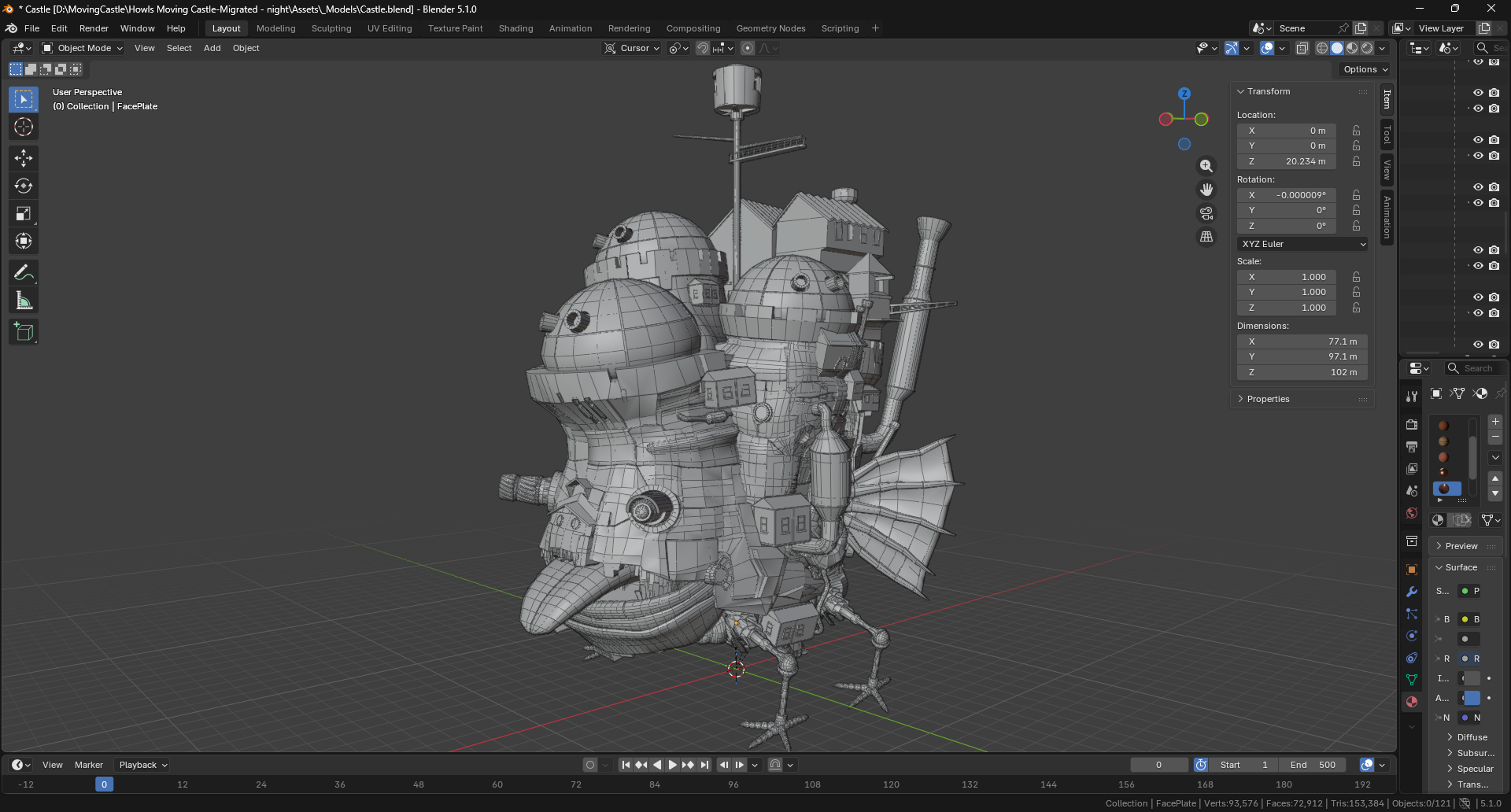The image size is (1511, 812).
Task: Switch to wireframe viewport shading
Action: click(x=1322, y=48)
